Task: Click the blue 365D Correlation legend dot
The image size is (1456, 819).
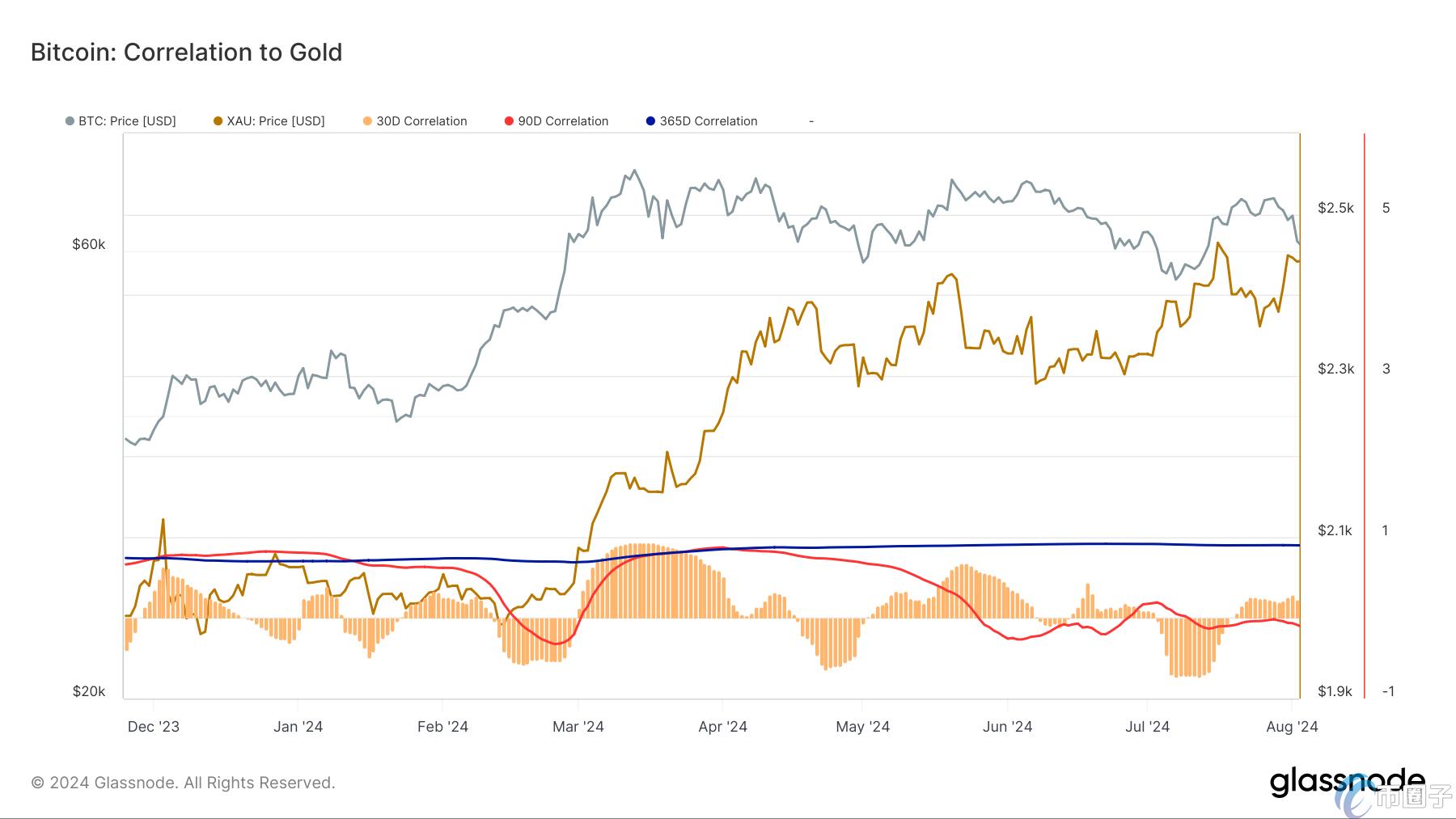Action: pos(650,121)
